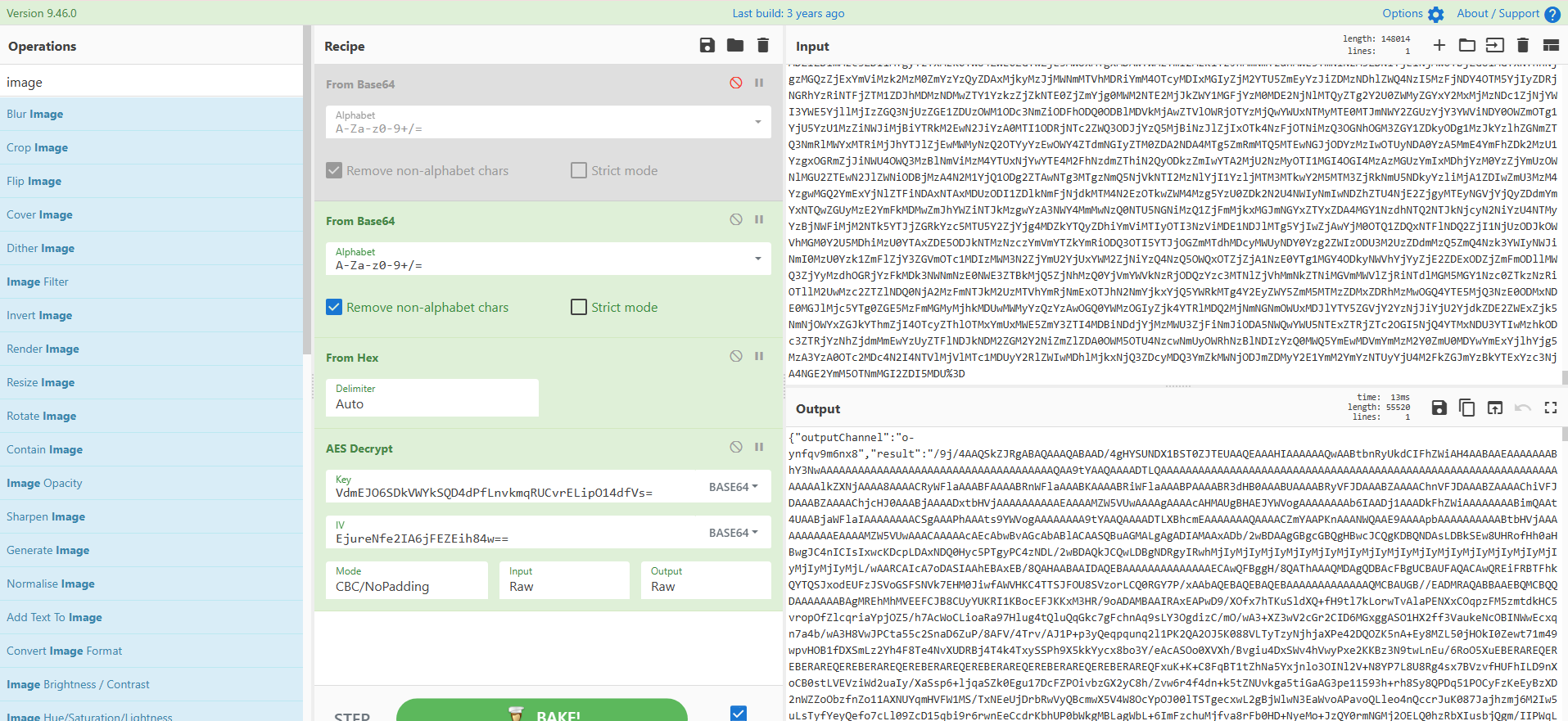This screenshot has height=721, width=1568.
Task: Copy raw output to the clipboard
Action: point(1467,408)
